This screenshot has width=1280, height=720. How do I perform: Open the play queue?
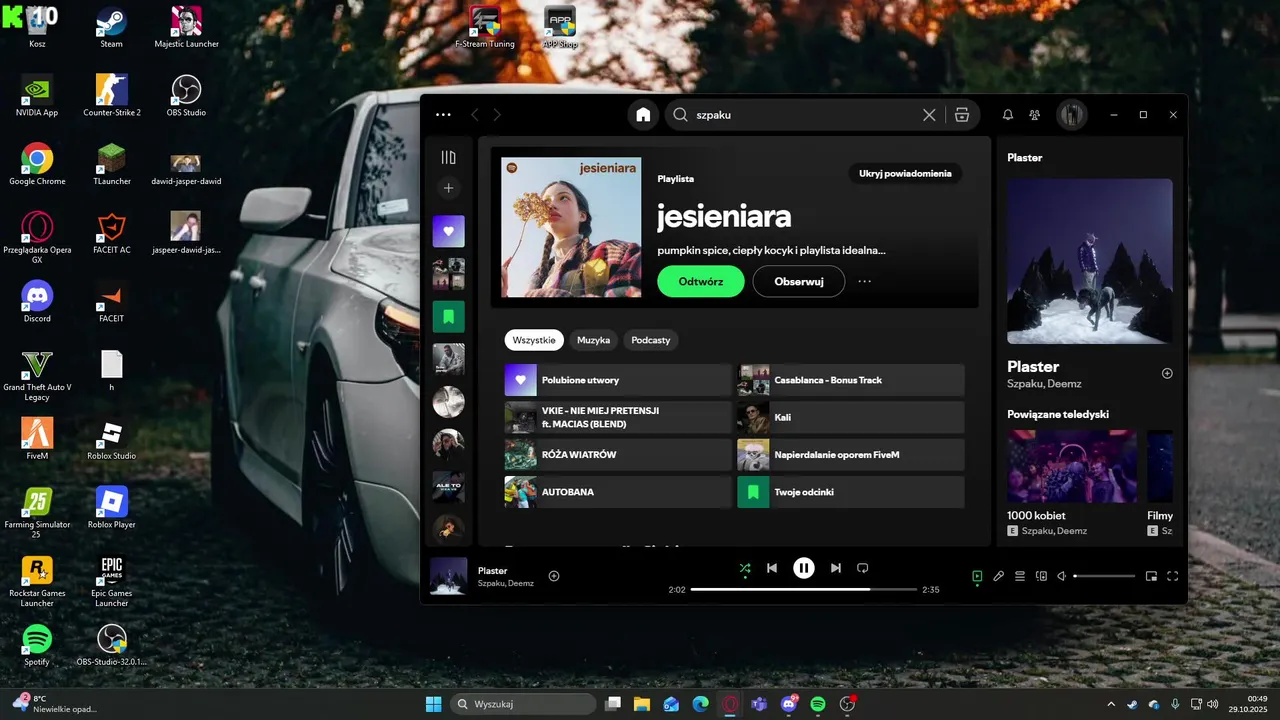1020,576
